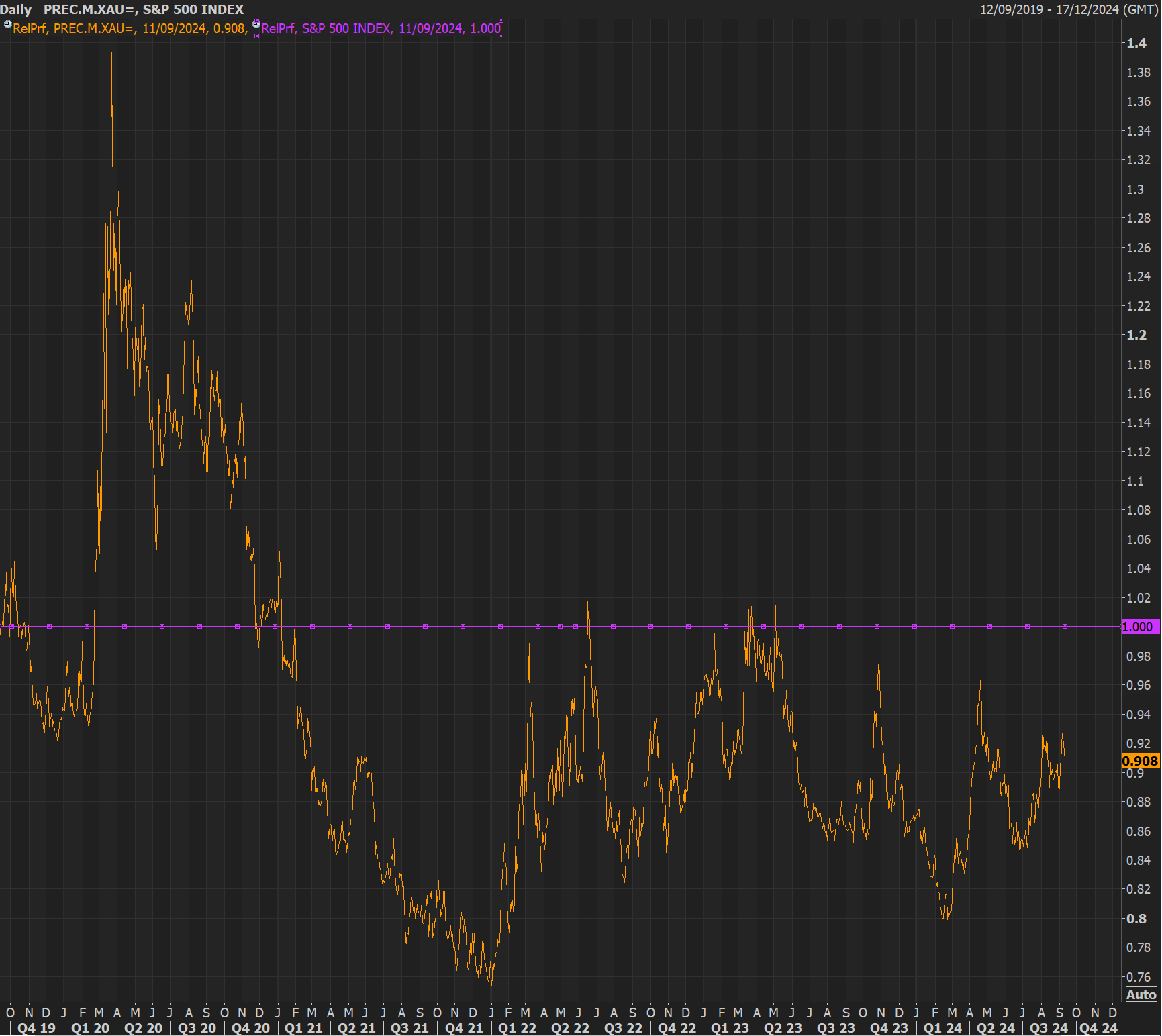
Task: Click the Q3 22 quarter label
Action: (623, 1028)
